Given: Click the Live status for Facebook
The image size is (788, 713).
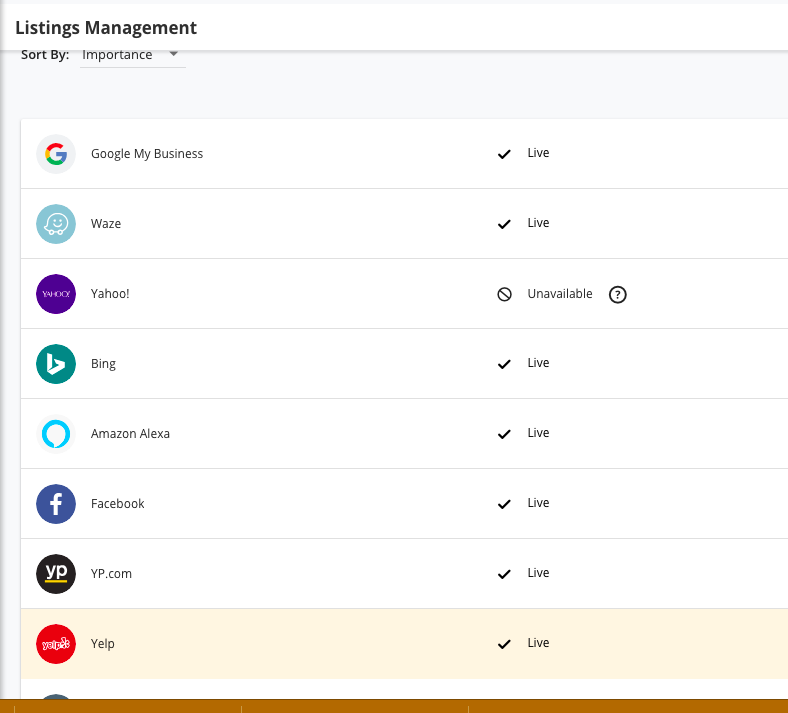Looking at the screenshot, I should coord(538,504).
